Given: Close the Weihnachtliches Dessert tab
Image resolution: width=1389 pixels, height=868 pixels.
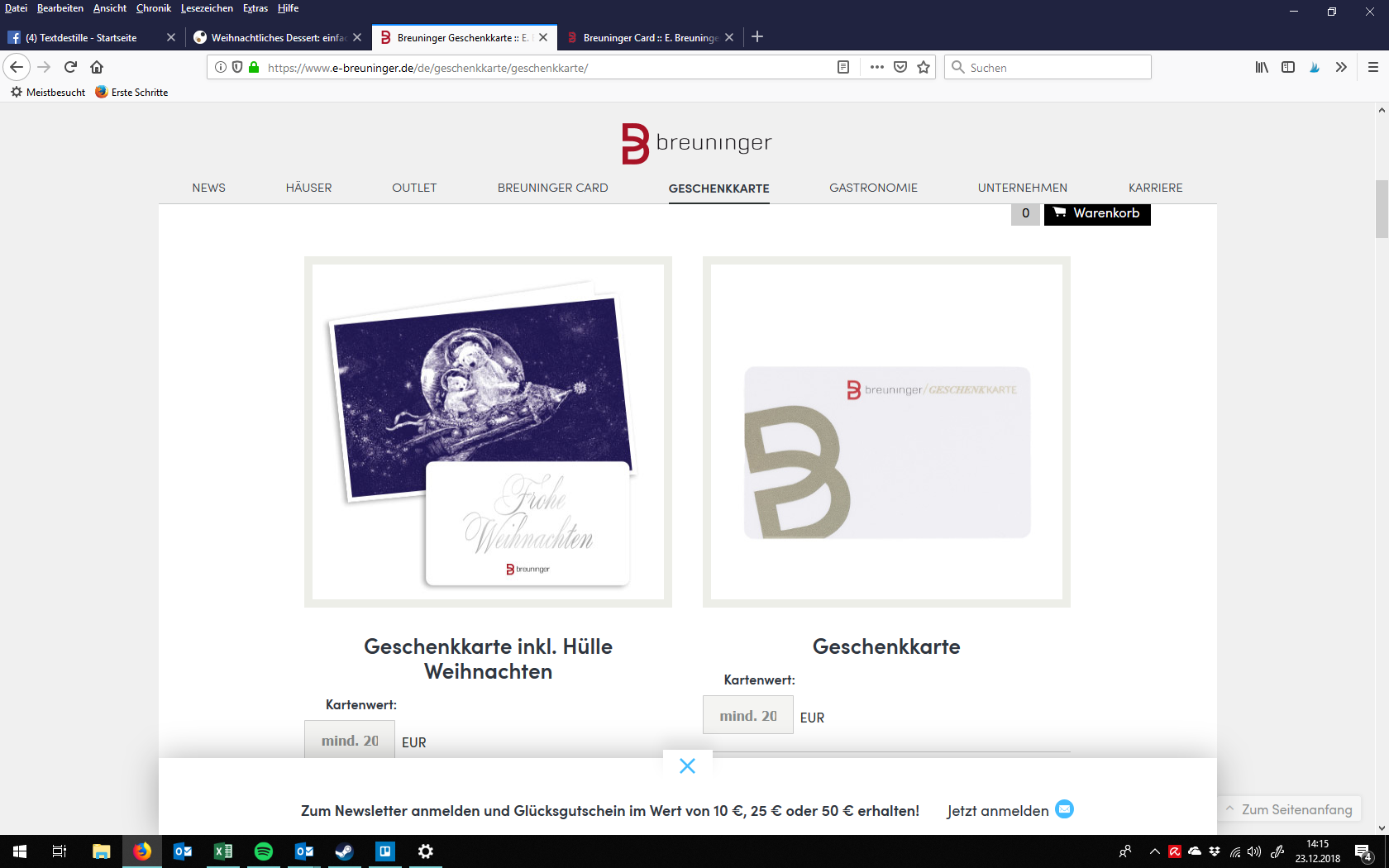Looking at the screenshot, I should pyautogui.click(x=357, y=37).
